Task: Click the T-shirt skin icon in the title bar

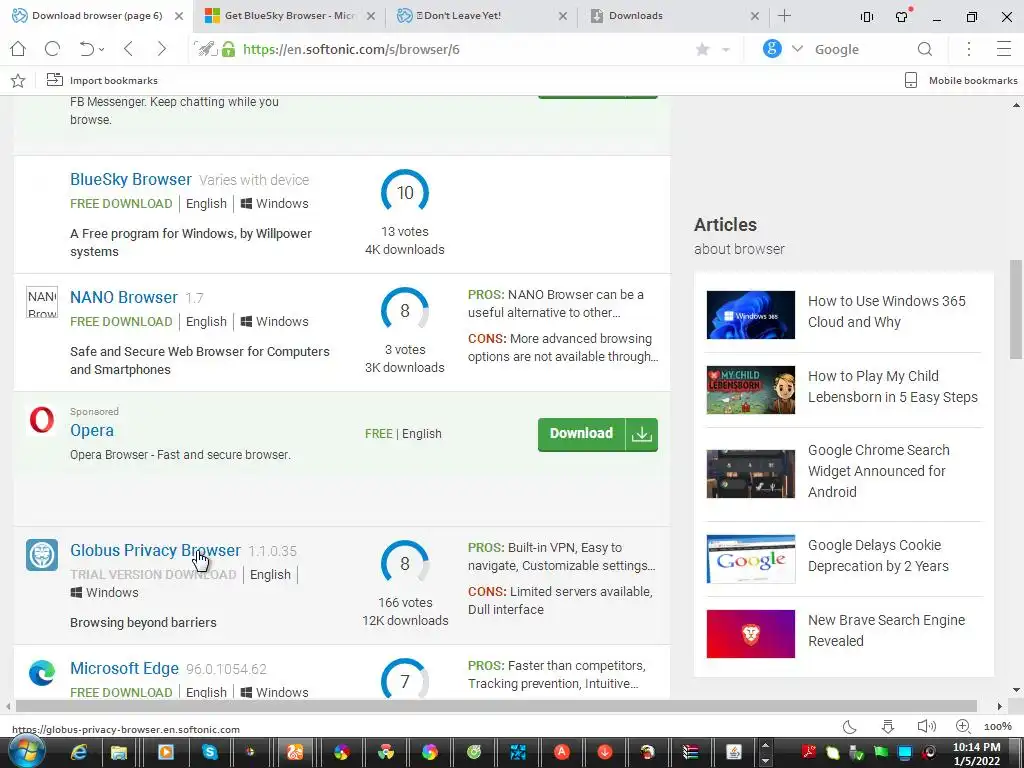Action: pyautogui.click(x=903, y=16)
